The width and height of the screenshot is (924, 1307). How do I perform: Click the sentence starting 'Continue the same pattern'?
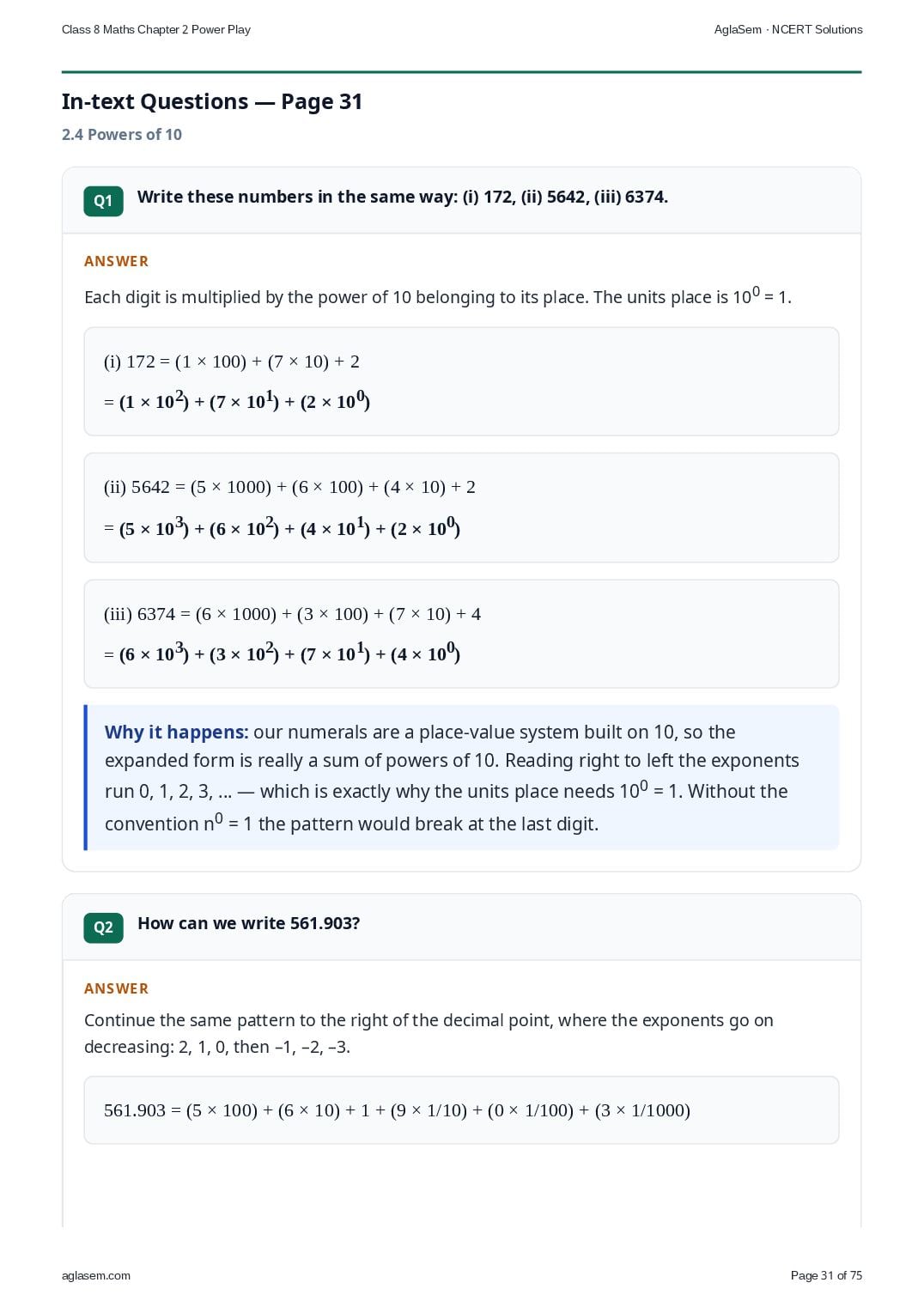[x=429, y=1033]
